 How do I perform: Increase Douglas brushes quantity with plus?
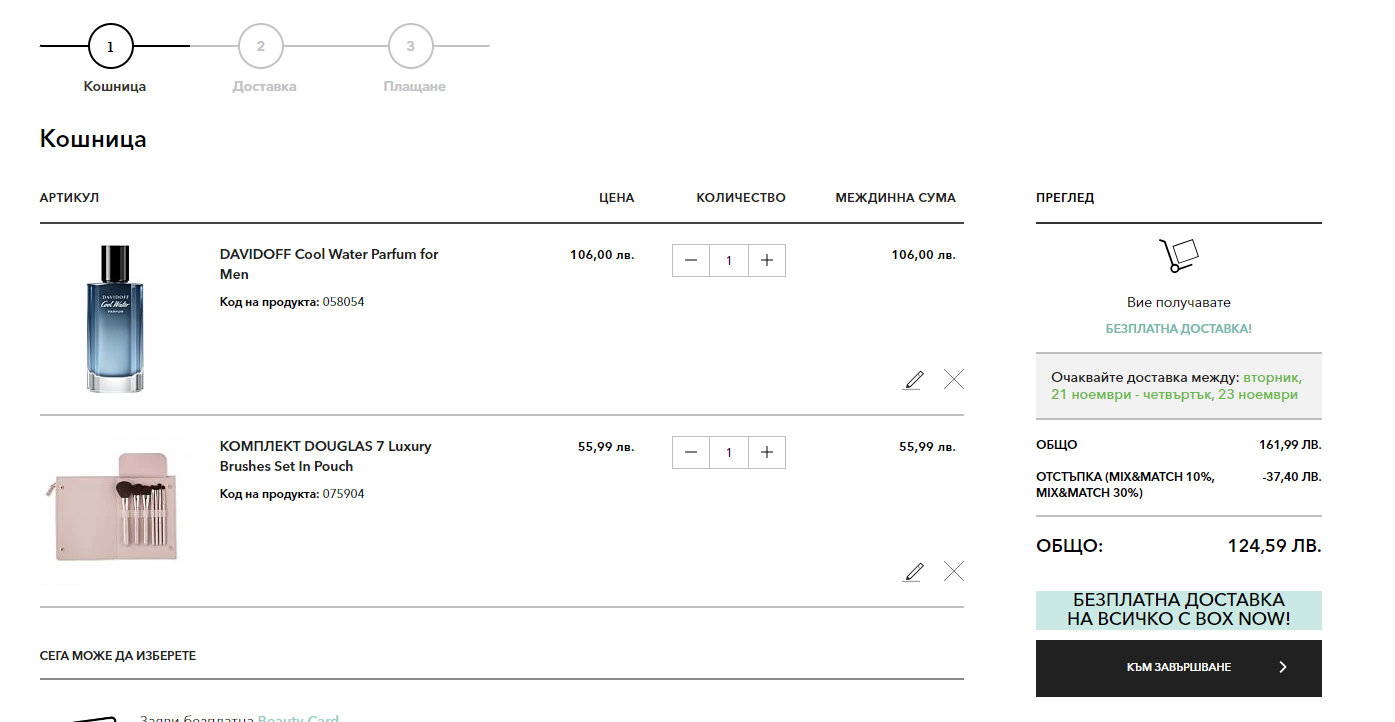click(x=767, y=452)
